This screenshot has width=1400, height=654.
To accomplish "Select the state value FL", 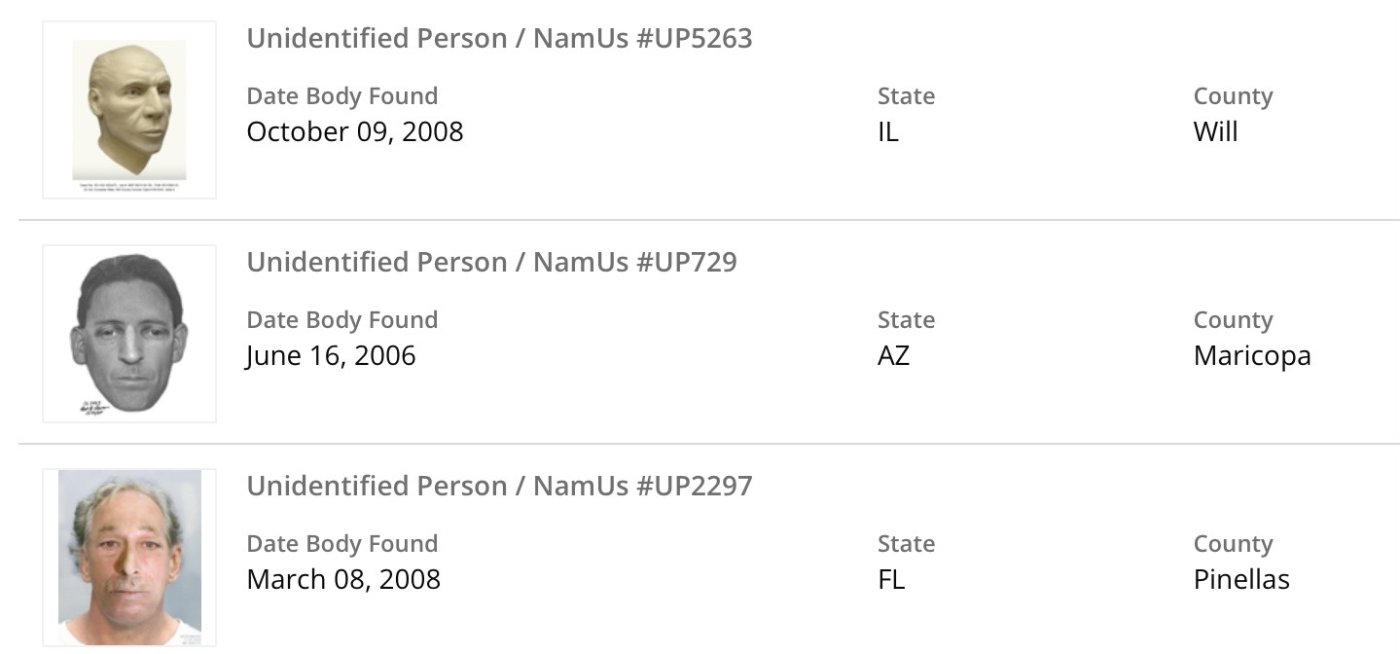I will [x=891, y=580].
